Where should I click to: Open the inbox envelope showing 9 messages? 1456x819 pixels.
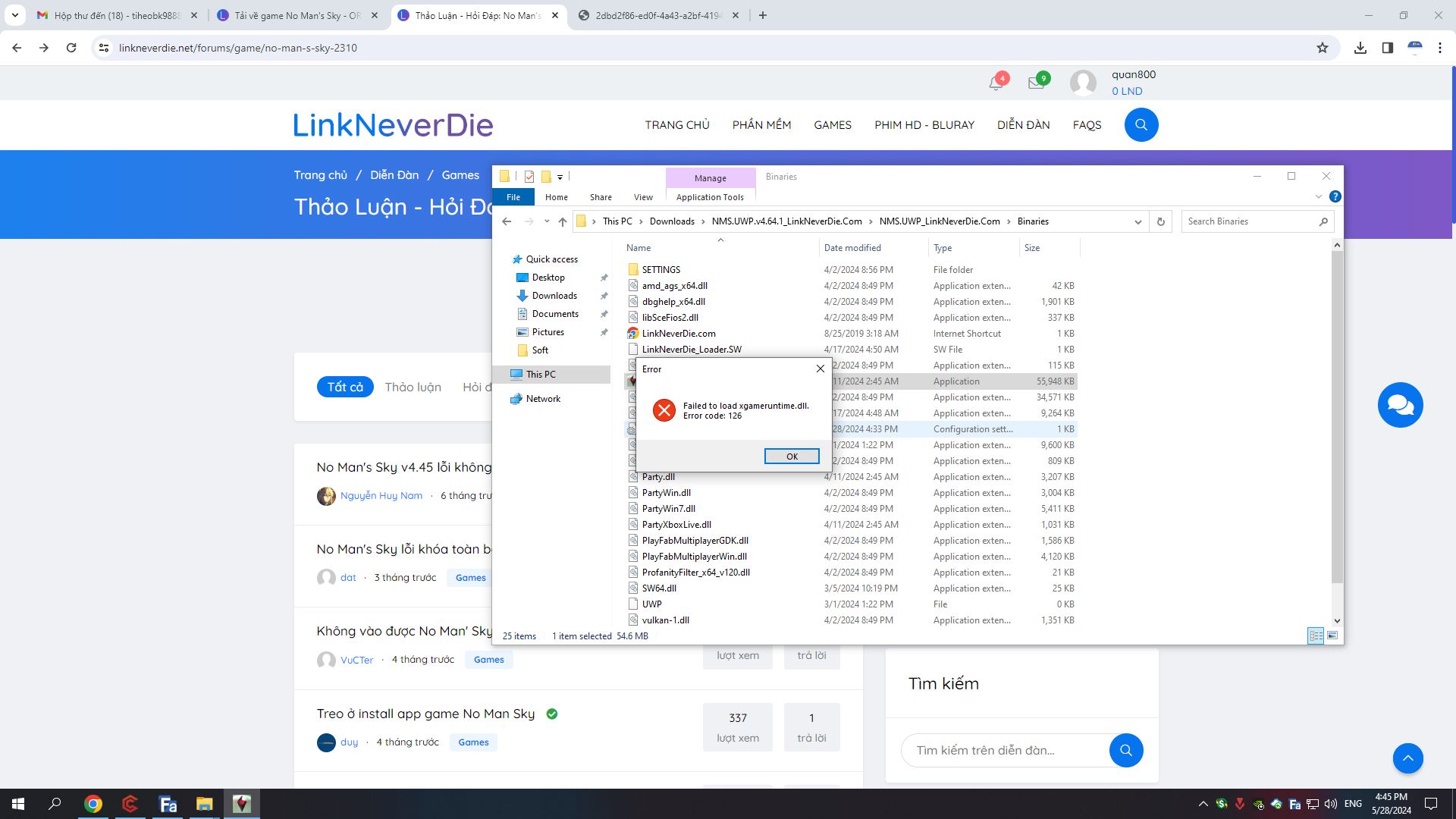click(1037, 82)
